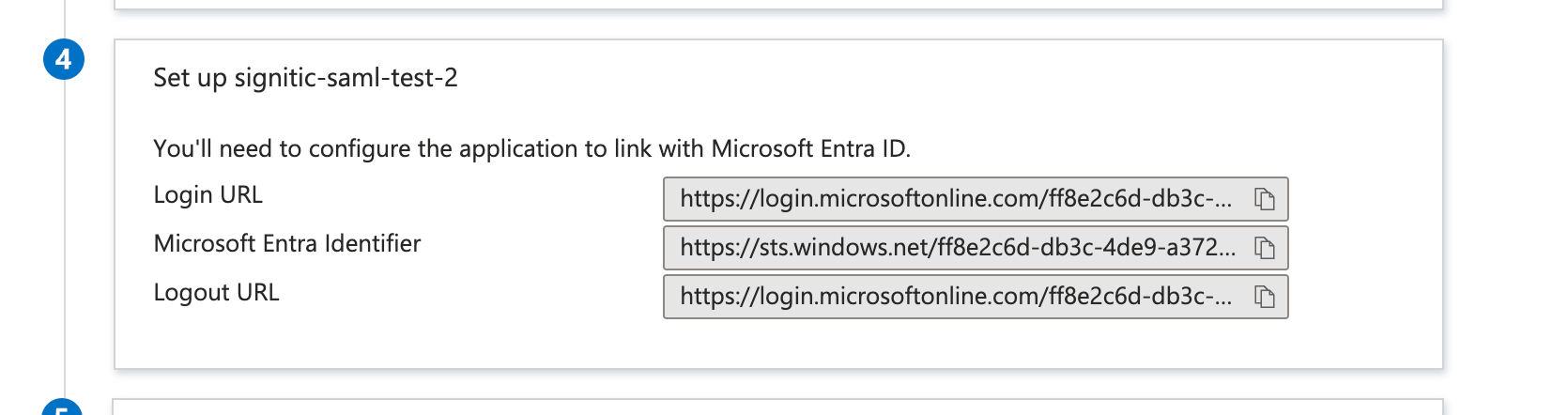
Task: Click the 'Set up signitic-saml-test-2' heading
Action: (x=305, y=78)
